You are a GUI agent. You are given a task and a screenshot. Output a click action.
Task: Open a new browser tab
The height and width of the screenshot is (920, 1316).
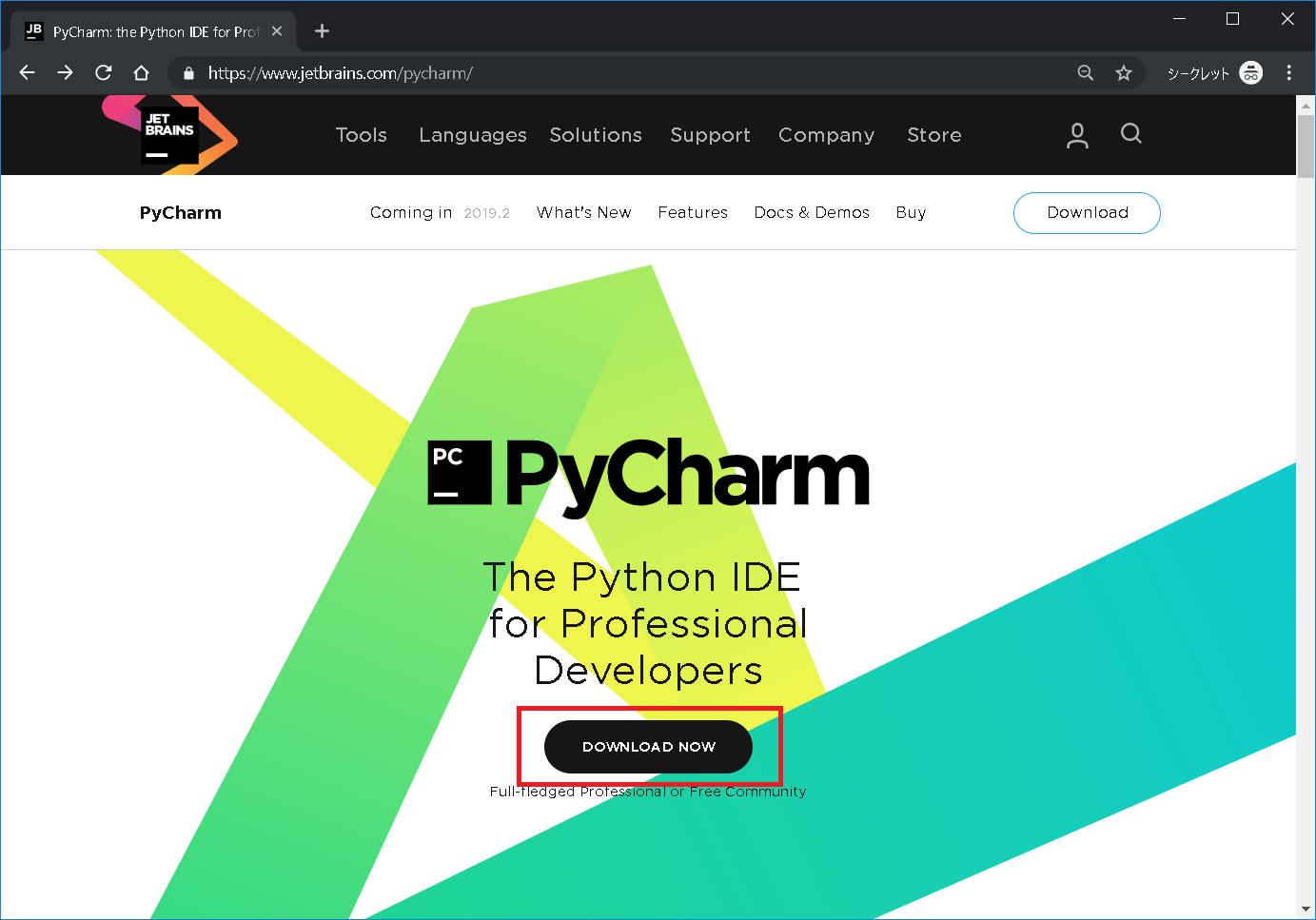click(322, 31)
